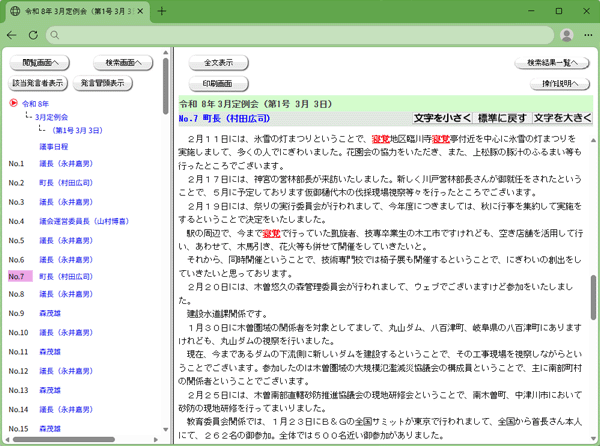Focus the browser address bar field
This screenshot has height=446, width=600.
pos(300,35)
